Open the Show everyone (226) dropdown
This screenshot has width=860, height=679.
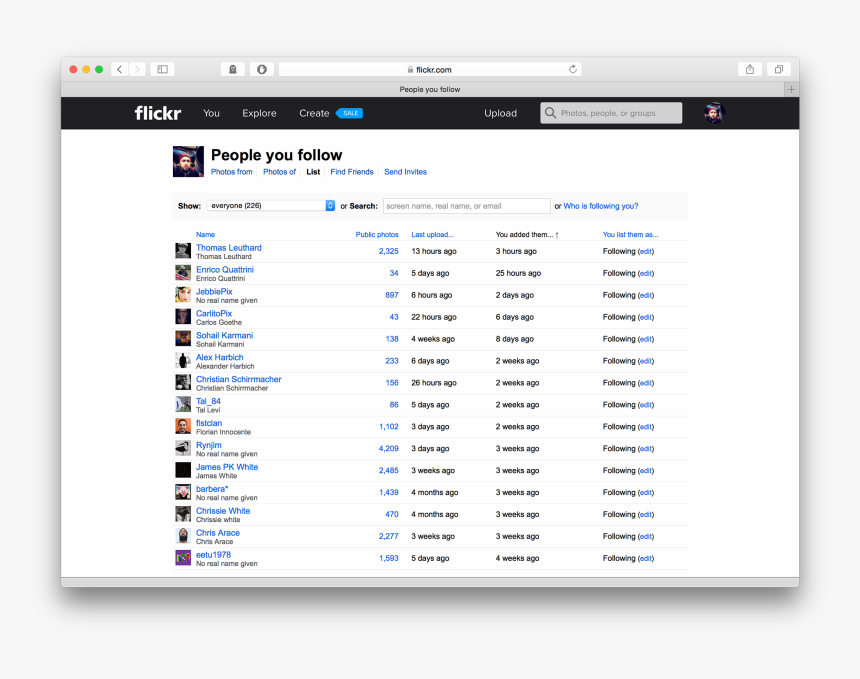click(271, 205)
